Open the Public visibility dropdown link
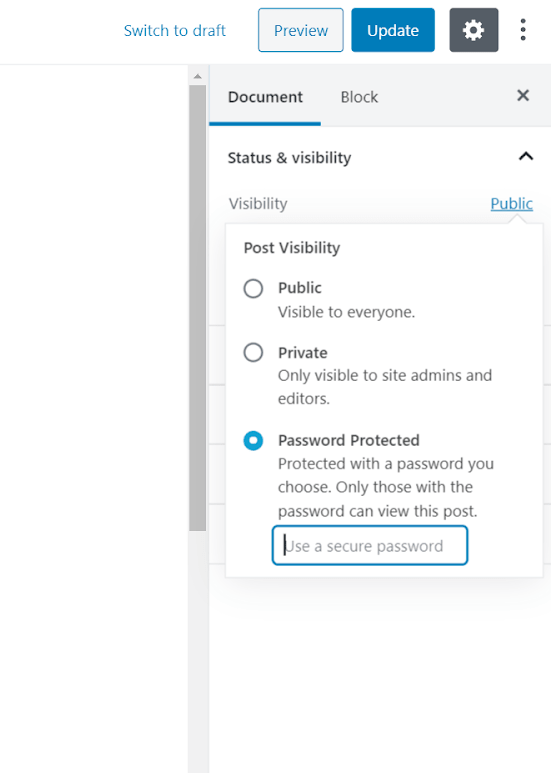Viewport: 551px width, 773px height. [x=512, y=204]
